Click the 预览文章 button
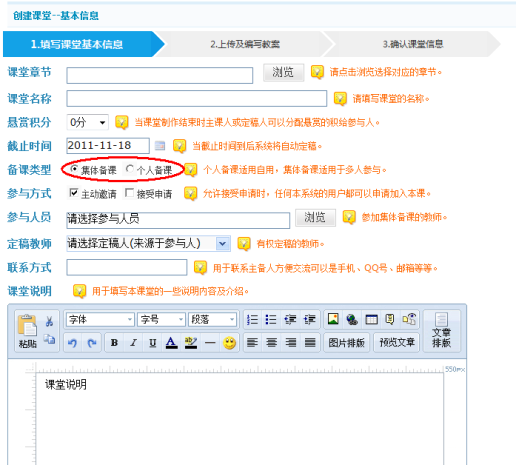The width and height of the screenshot is (516, 466). click(397, 342)
